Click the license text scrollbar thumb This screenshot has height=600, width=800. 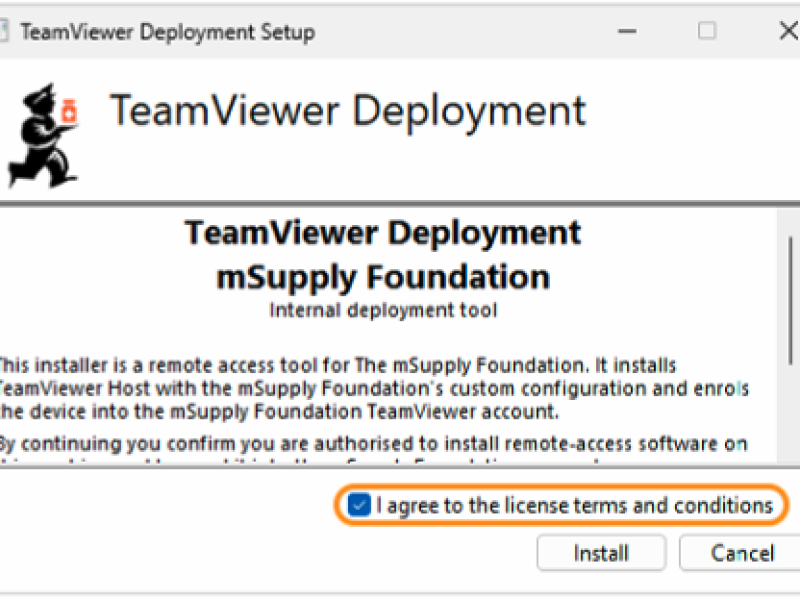coord(790,301)
